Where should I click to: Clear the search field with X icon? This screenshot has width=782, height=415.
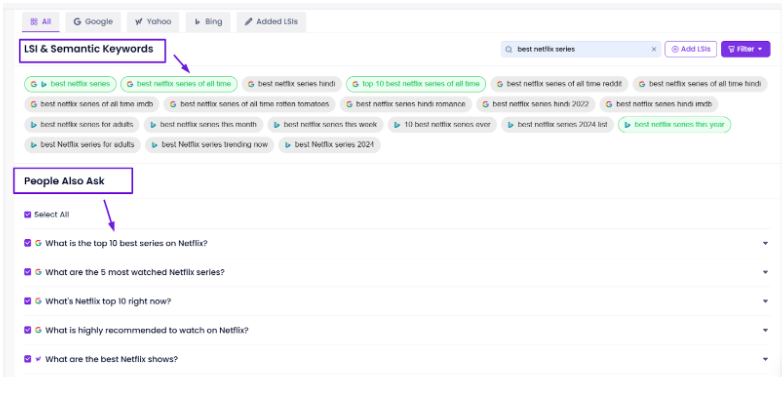coord(654,49)
